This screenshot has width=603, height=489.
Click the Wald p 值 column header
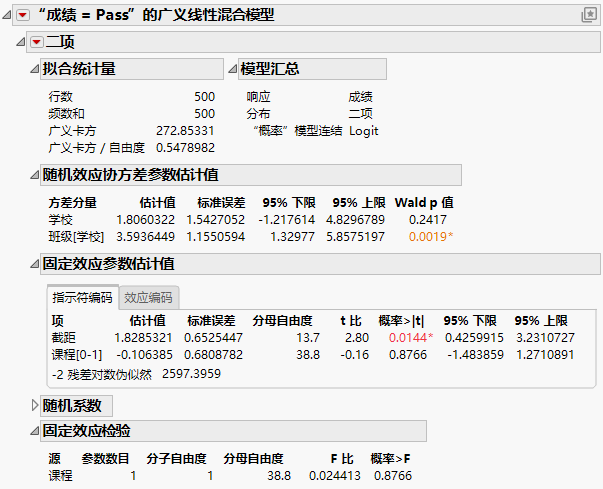(x=424, y=203)
